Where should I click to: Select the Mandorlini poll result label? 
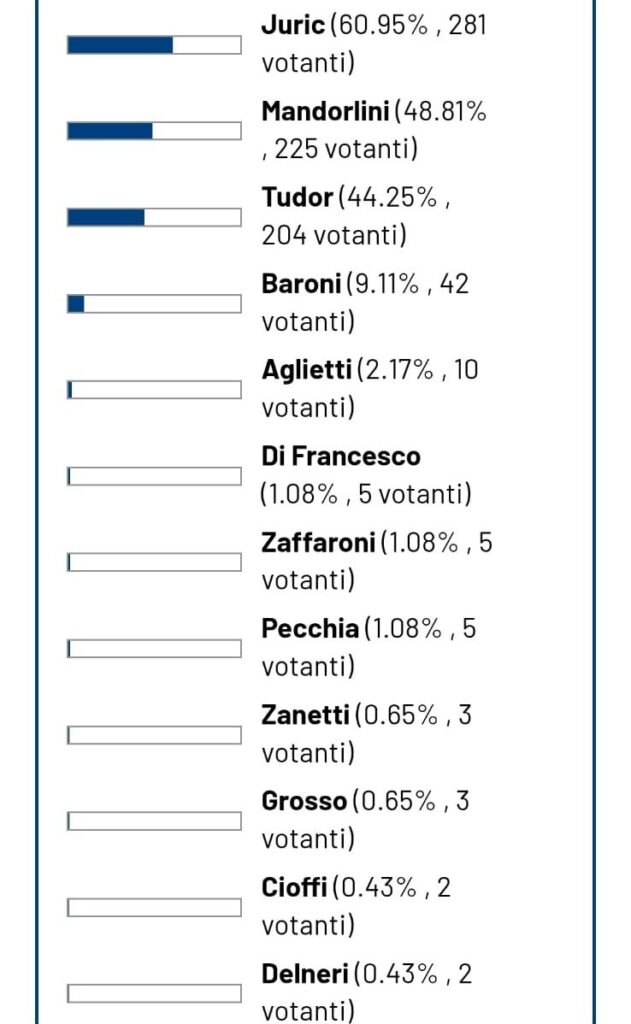[374, 130]
